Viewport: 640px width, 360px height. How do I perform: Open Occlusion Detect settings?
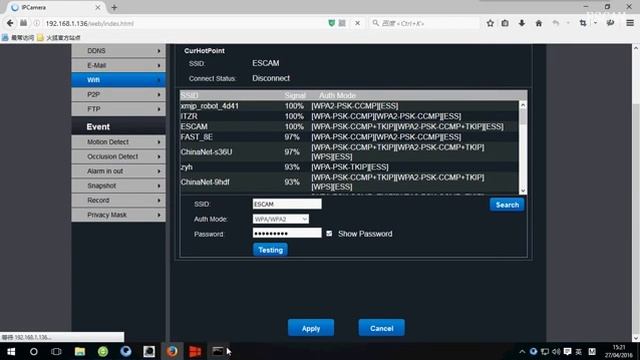(x=118, y=156)
